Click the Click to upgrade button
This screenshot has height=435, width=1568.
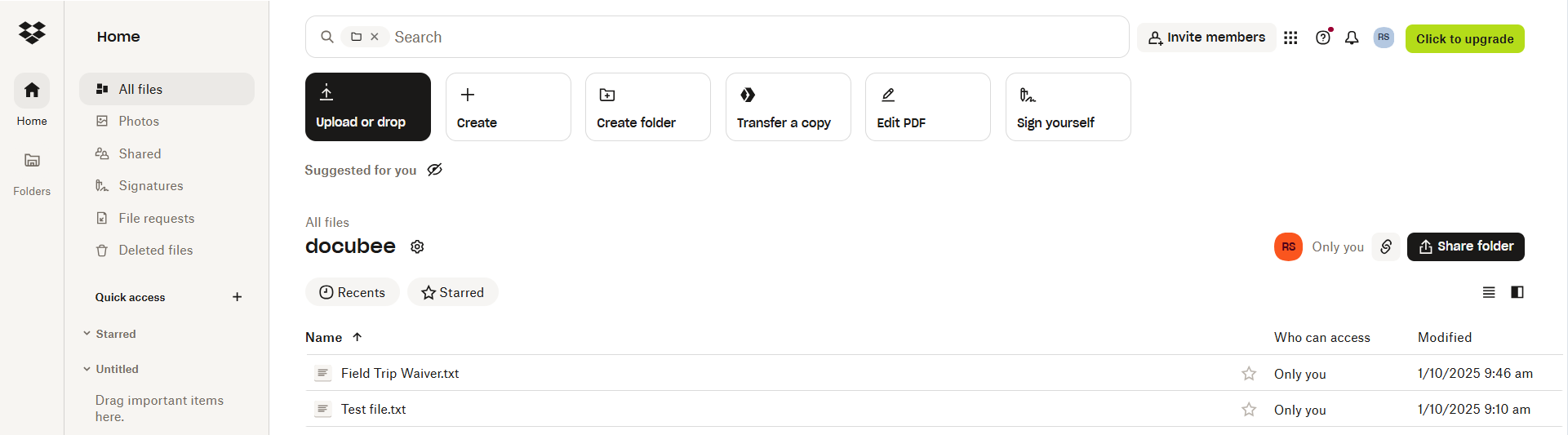pyautogui.click(x=1464, y=38)
